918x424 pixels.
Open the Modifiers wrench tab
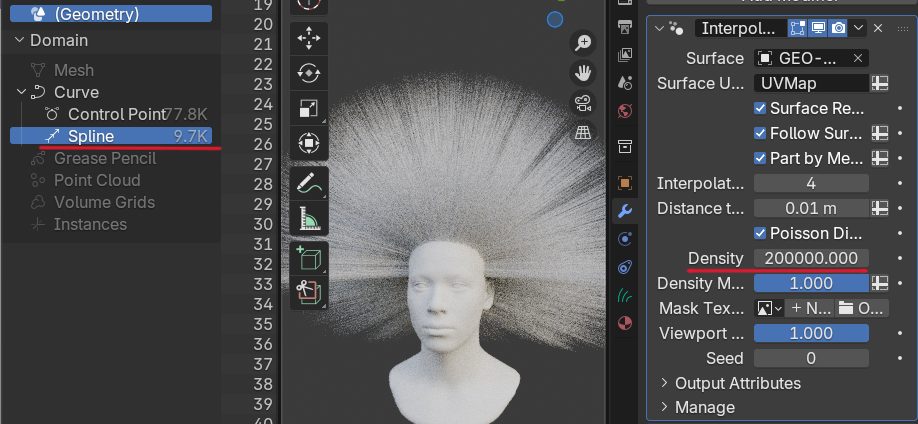pos(625,211)
